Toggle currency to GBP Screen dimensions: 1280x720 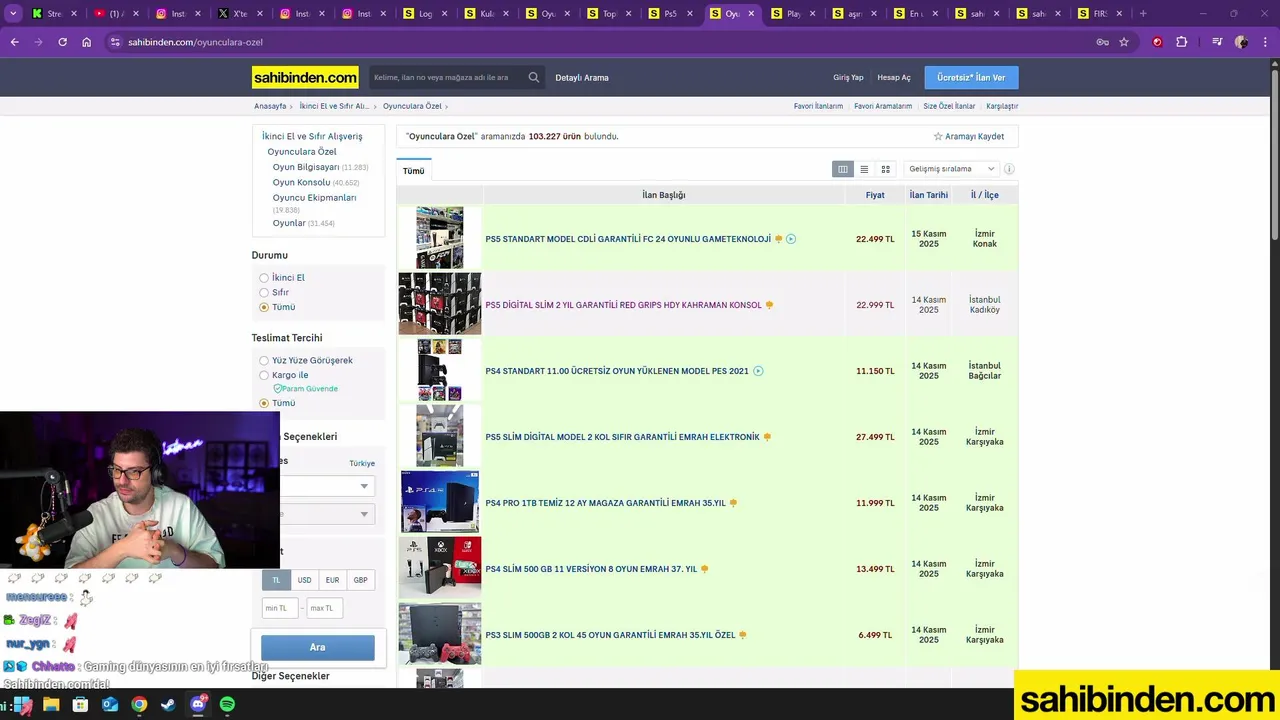pos(360,580)
